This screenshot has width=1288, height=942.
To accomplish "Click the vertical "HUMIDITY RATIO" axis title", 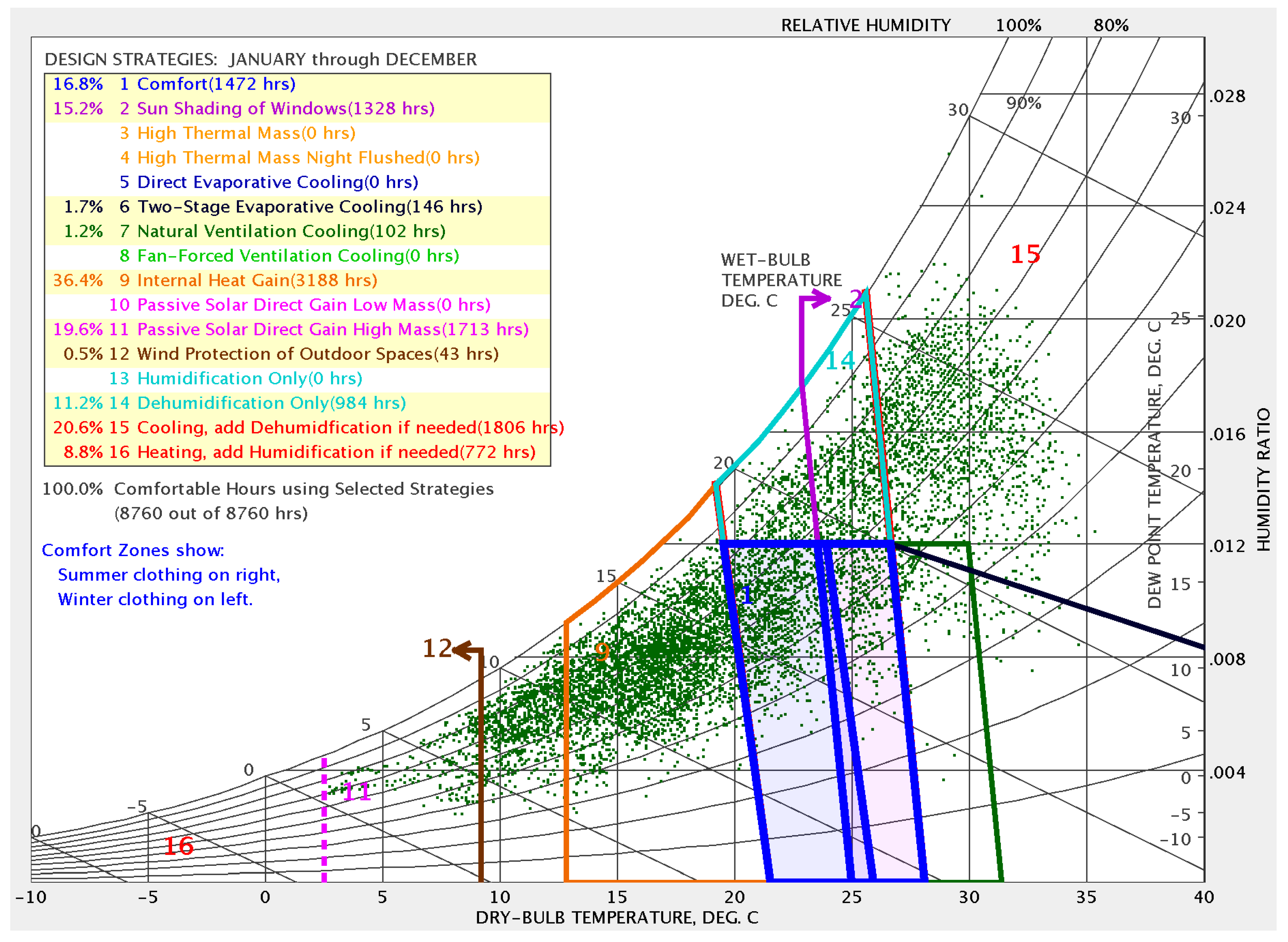I will pyautogui.click(x=1263, y=480).
